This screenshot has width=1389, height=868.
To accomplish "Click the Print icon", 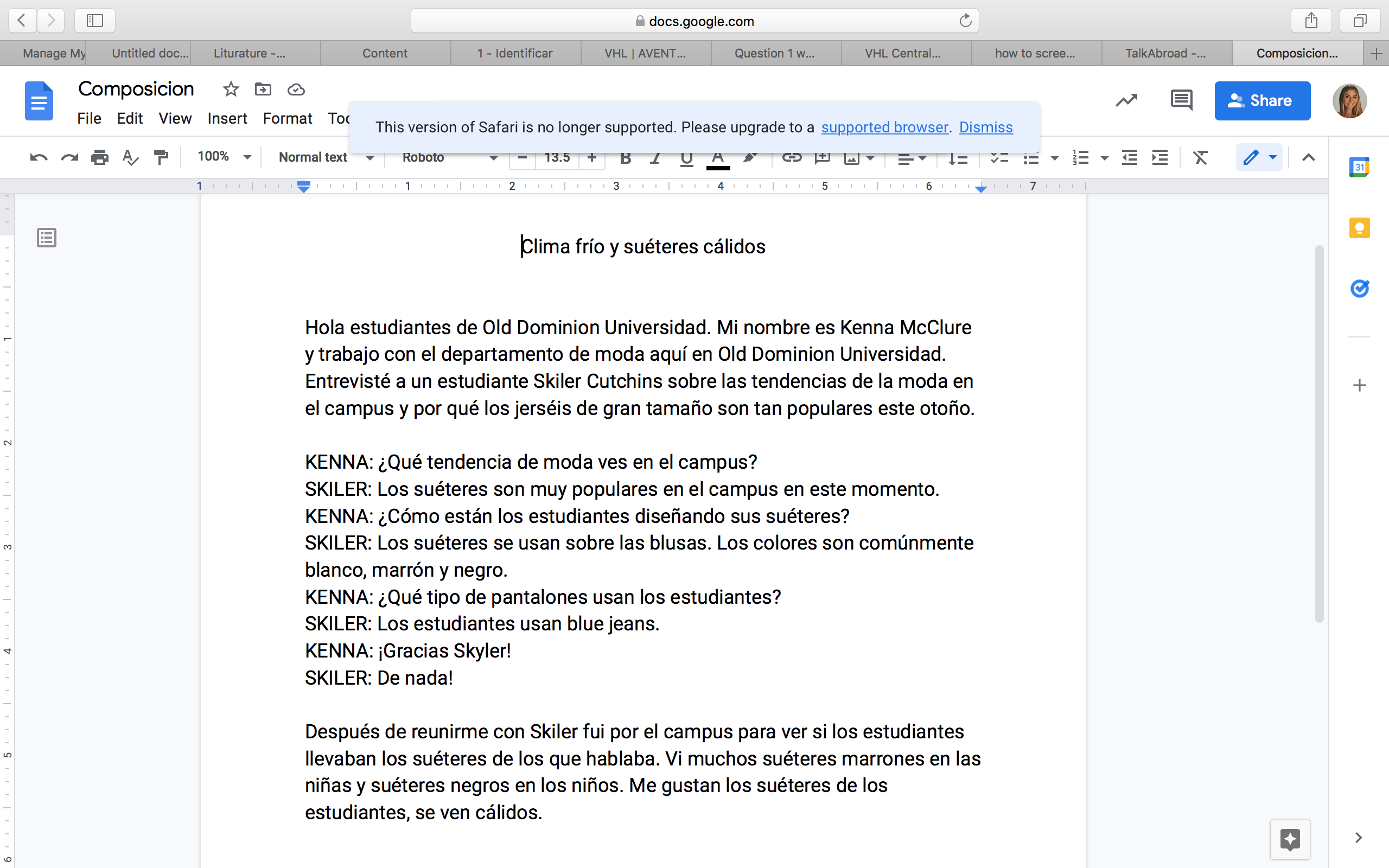I will coord(100,157).
